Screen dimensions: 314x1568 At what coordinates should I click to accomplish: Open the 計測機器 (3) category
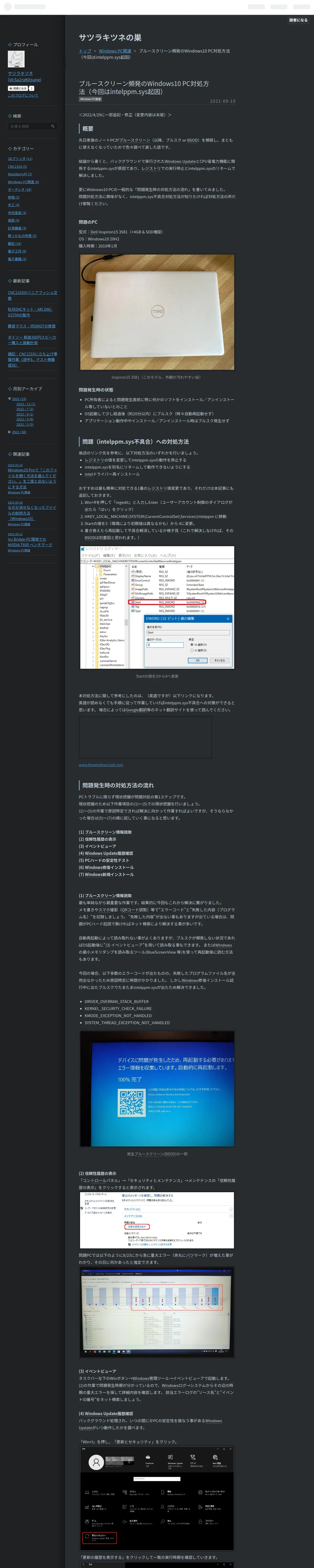pyautogui.click(x=17, y=228)
